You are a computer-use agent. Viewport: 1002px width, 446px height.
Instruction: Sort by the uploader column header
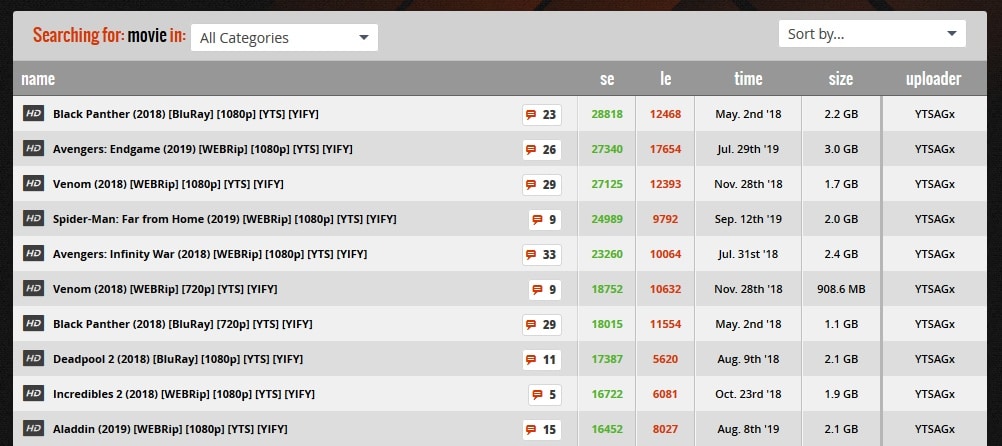pos(934,79)
